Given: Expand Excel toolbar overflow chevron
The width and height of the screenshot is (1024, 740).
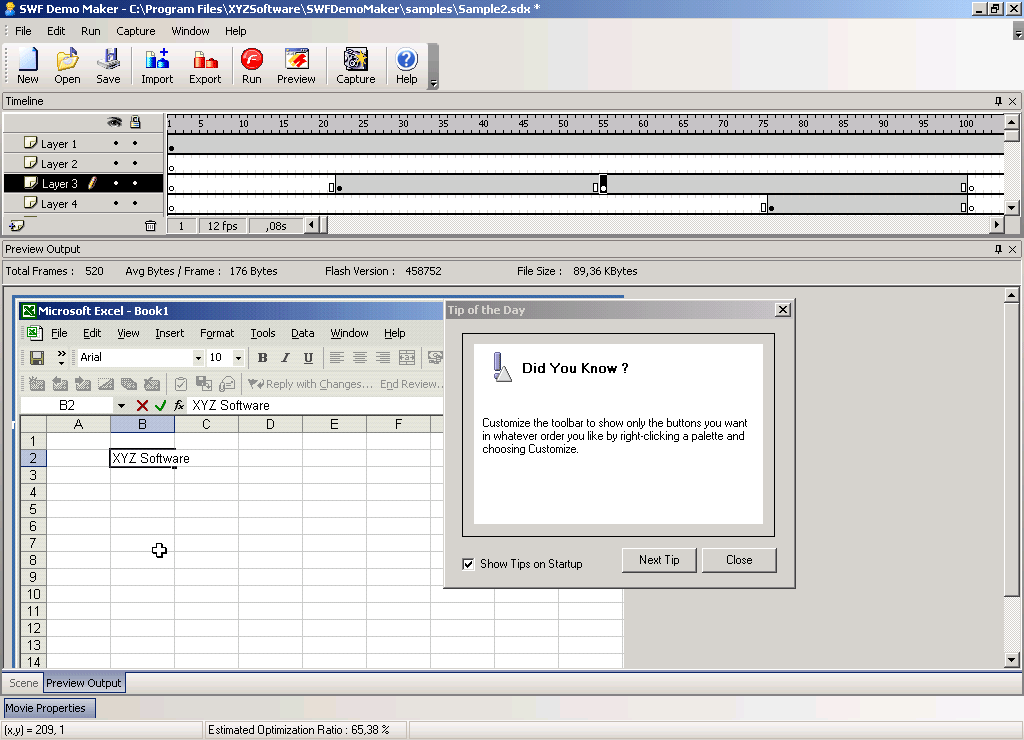Looking at the screenshot, I should click(61, 357).
